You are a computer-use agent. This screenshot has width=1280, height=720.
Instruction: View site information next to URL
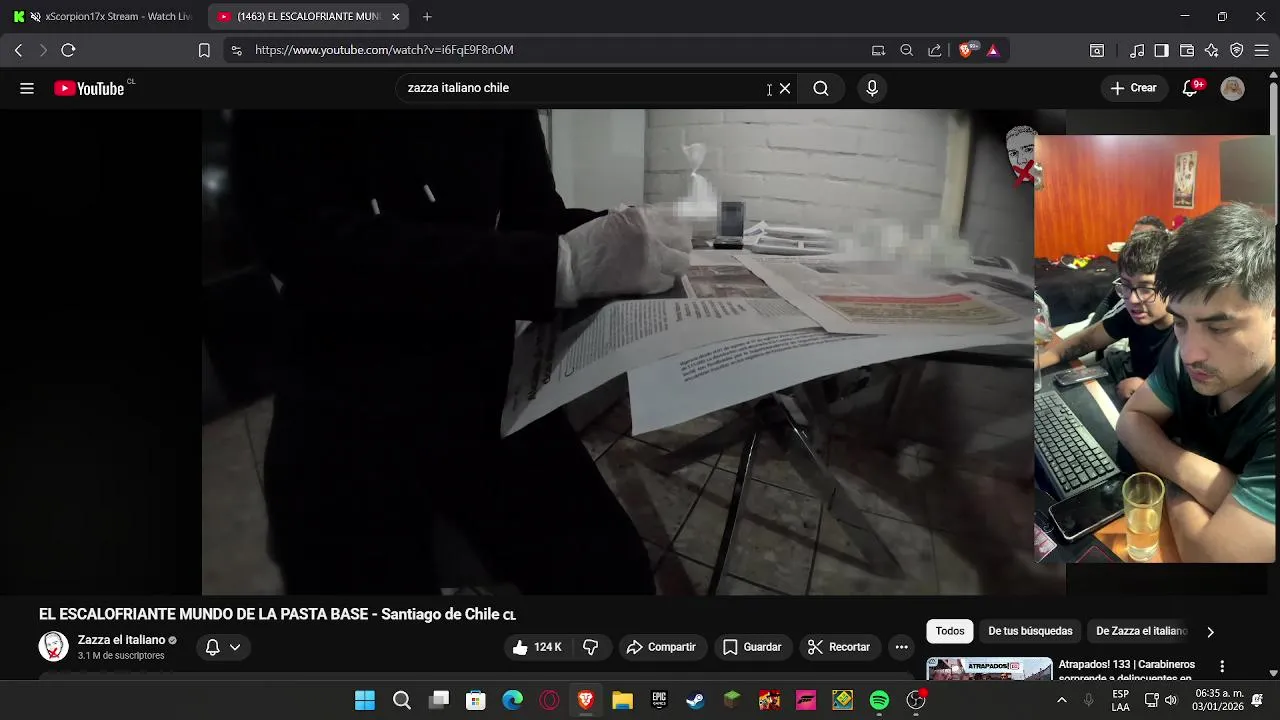click(236, 50)
